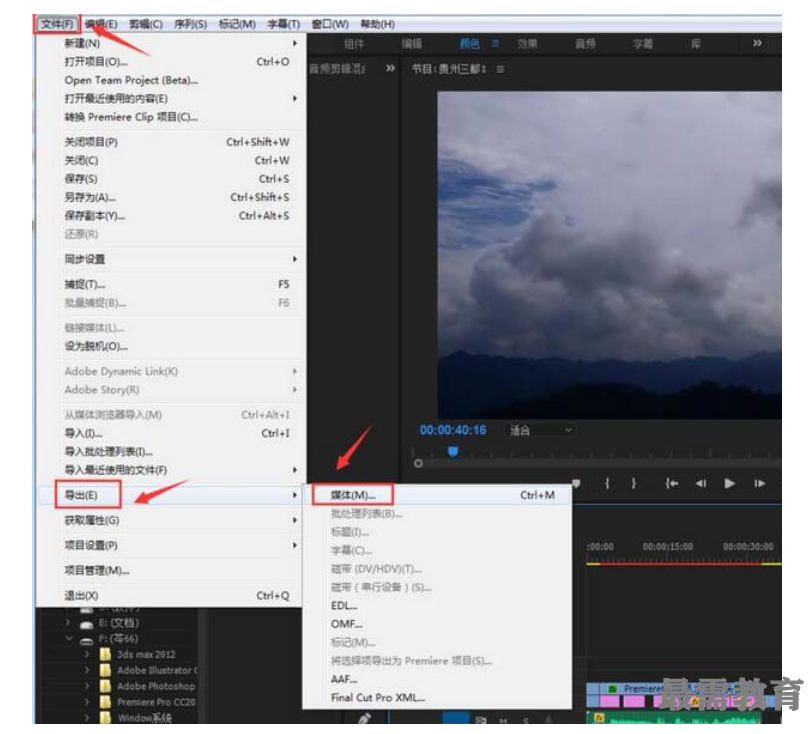
Task: Collapse the F: drive tree node
Action: 70,639
